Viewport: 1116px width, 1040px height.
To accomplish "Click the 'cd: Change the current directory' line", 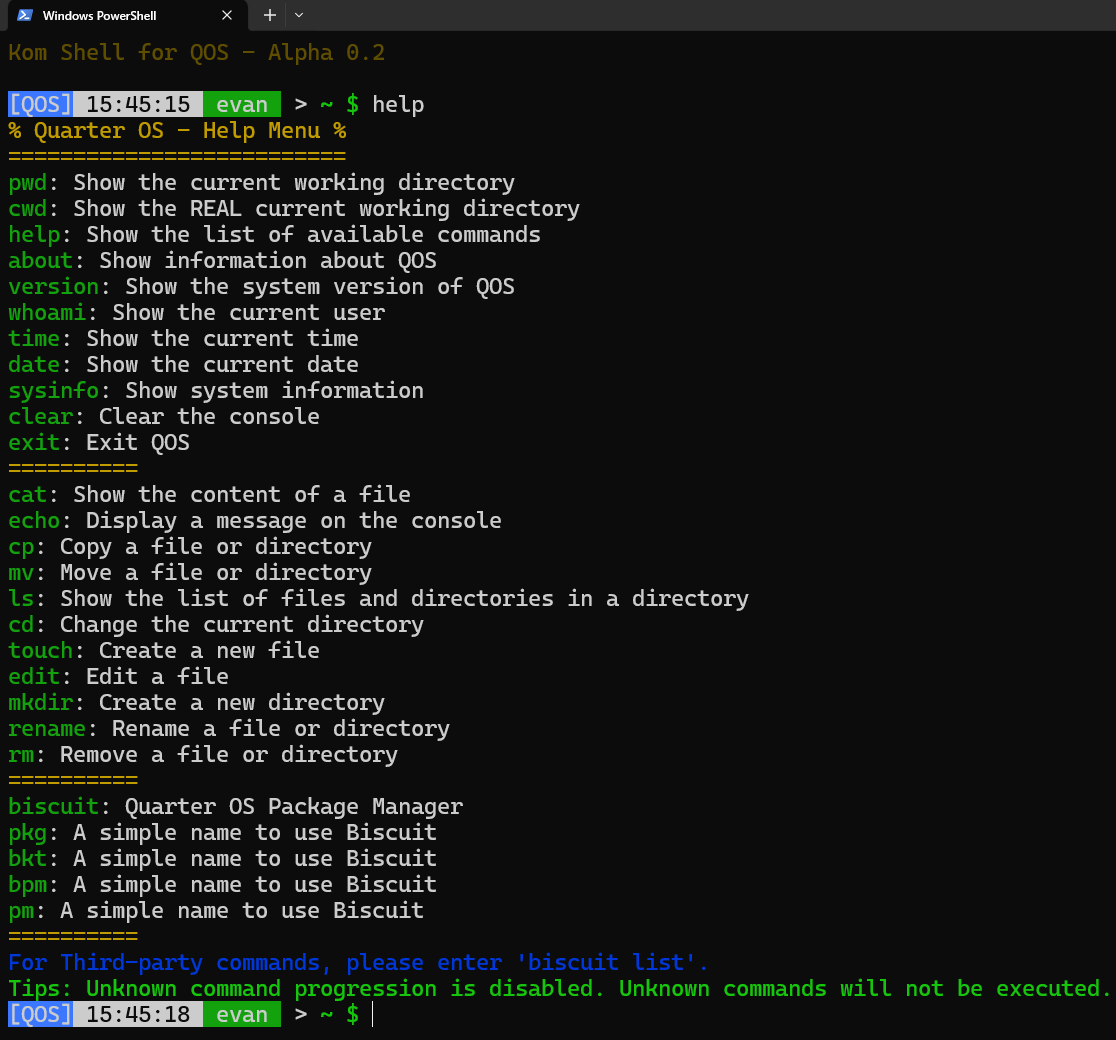I will pyautogui.click(x=216, y=624).
